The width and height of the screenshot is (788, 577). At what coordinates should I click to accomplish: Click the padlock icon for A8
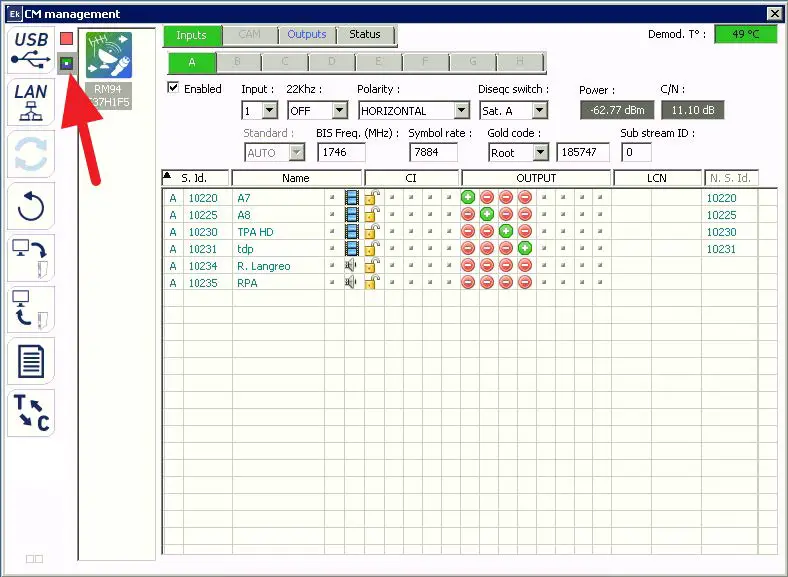pyautogui.click(x=372, y=215)
